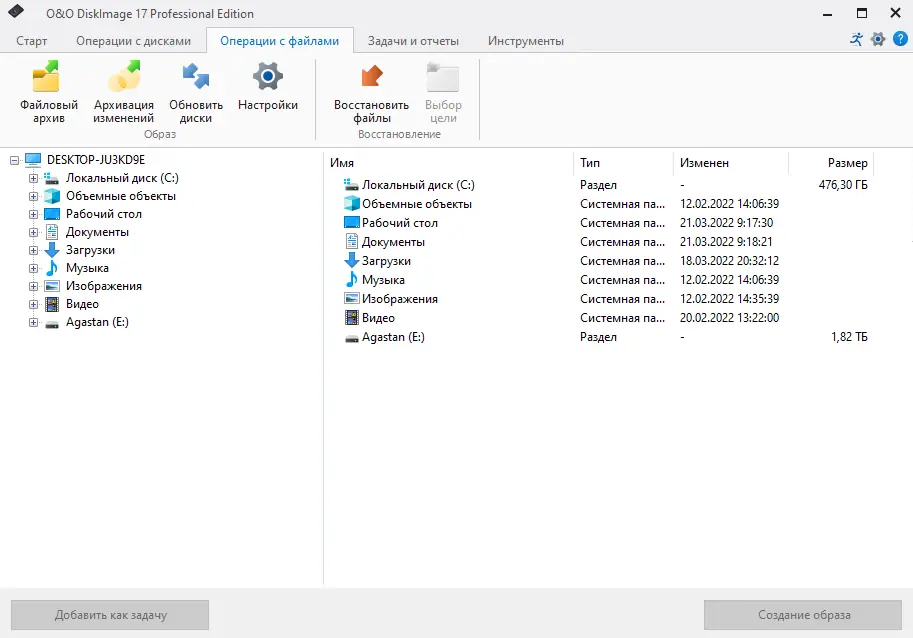Expand Музыка tree node
Image resolution: width=913 pixels, height=638 pixels.
point(33,268)
